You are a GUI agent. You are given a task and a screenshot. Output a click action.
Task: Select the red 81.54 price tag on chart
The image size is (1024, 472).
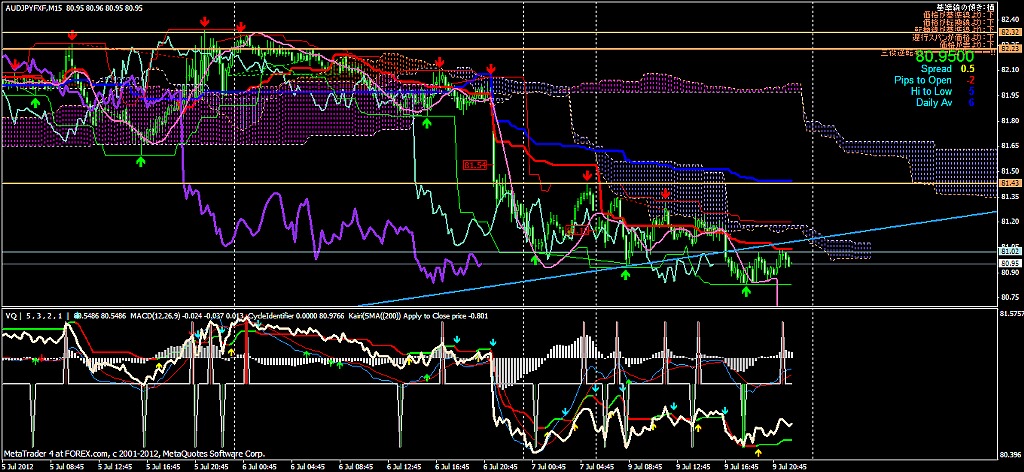point(475,163)
